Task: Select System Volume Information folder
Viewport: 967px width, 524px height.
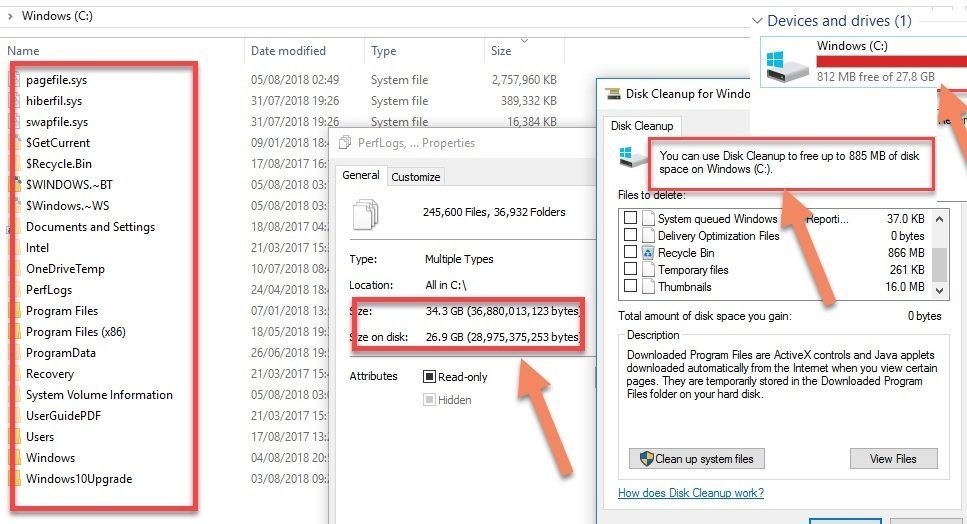Action: coord(99,394)
